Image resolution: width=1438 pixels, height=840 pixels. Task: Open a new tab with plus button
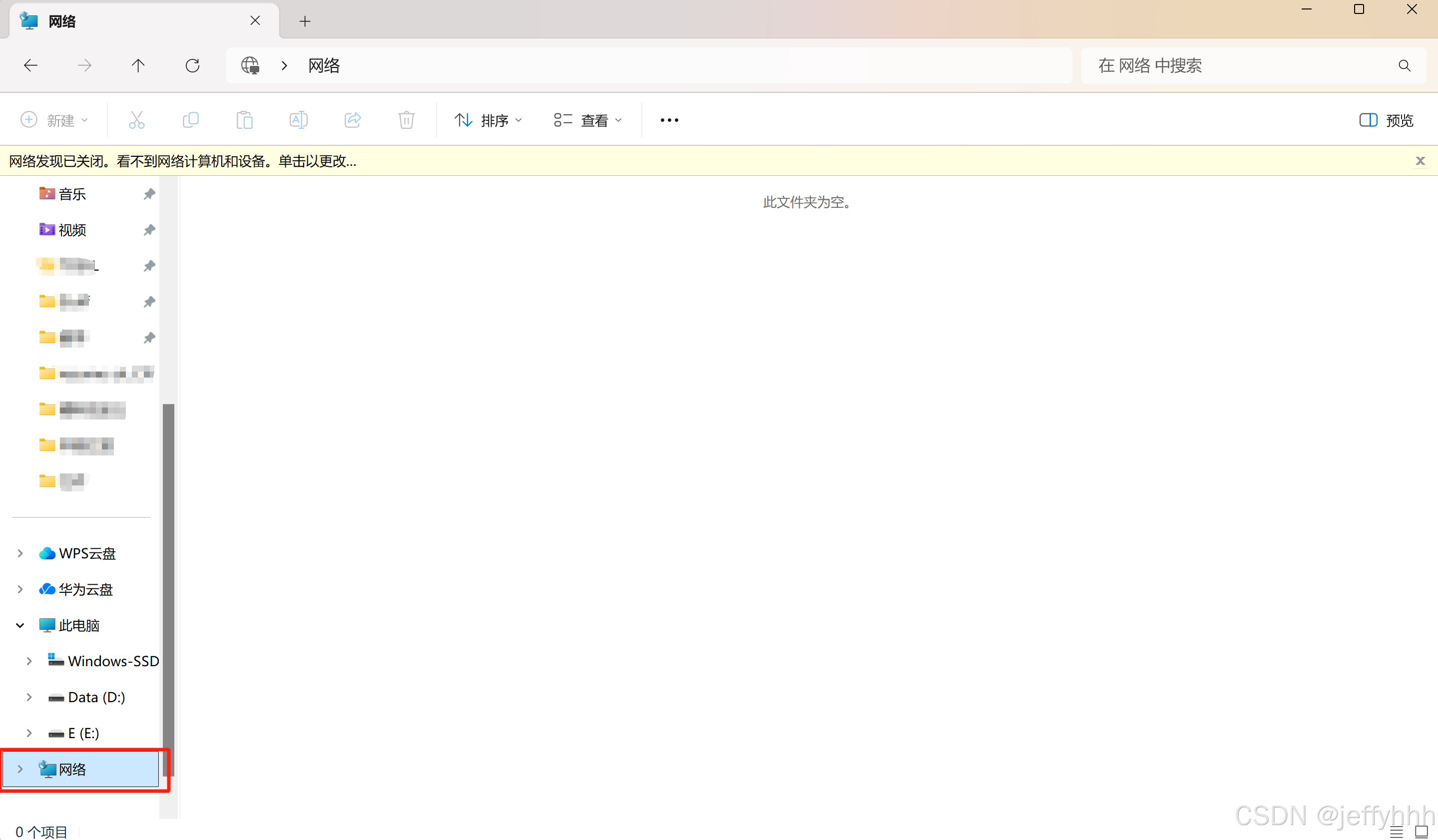(305, 21)
